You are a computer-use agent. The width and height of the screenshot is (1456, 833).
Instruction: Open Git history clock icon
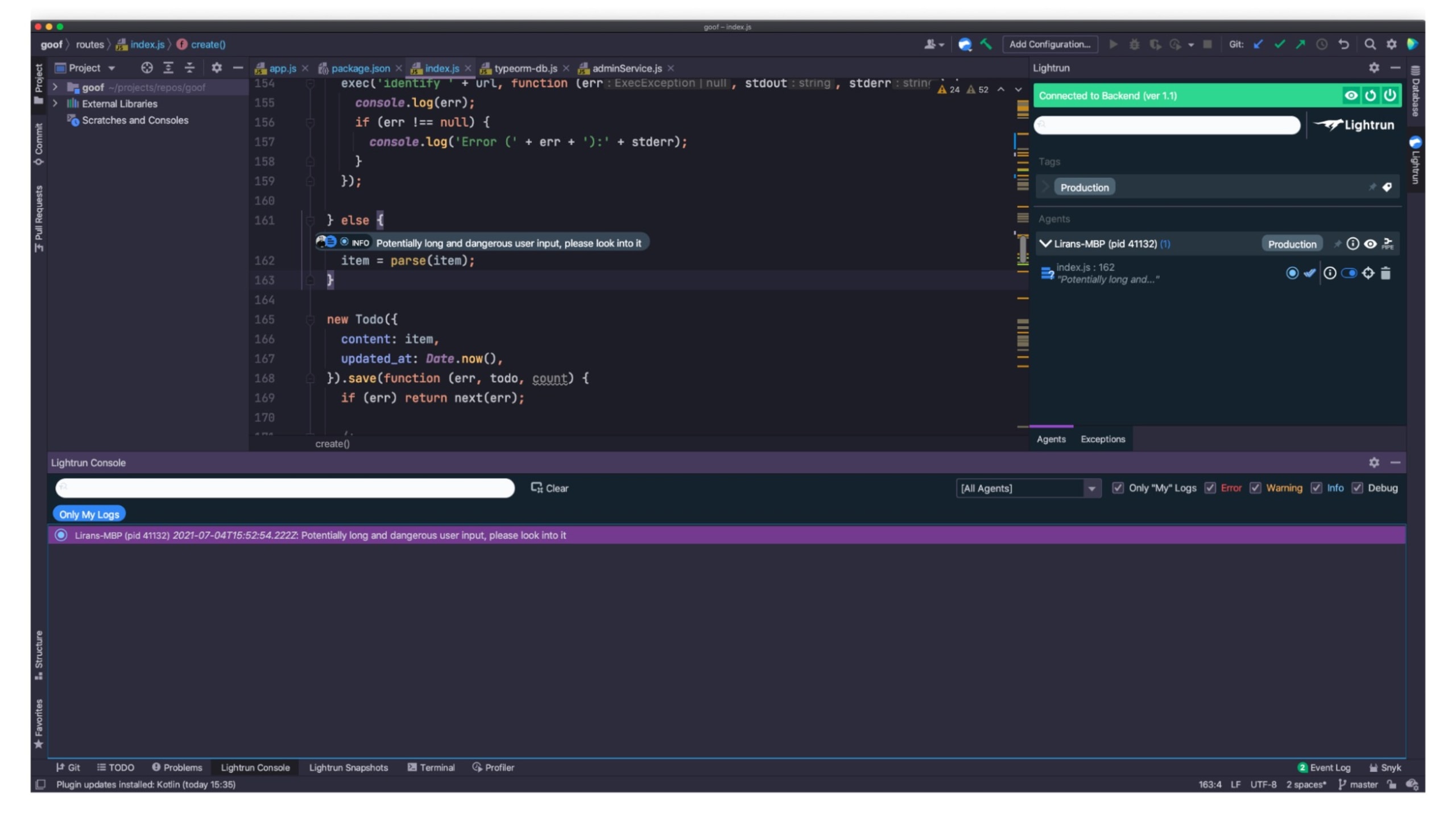pos(1322,44)
